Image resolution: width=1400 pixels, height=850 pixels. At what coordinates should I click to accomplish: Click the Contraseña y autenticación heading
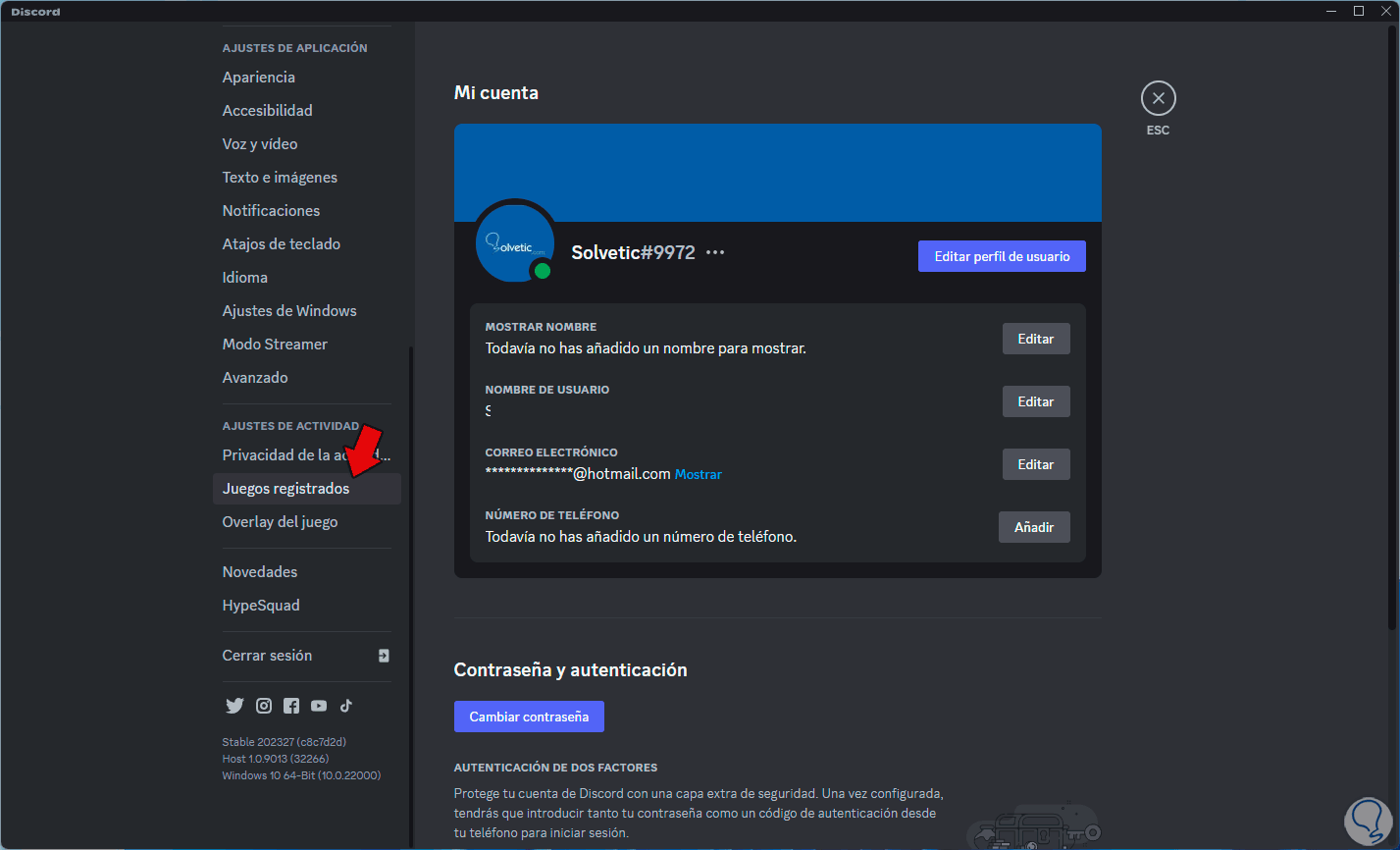[571, 670]
